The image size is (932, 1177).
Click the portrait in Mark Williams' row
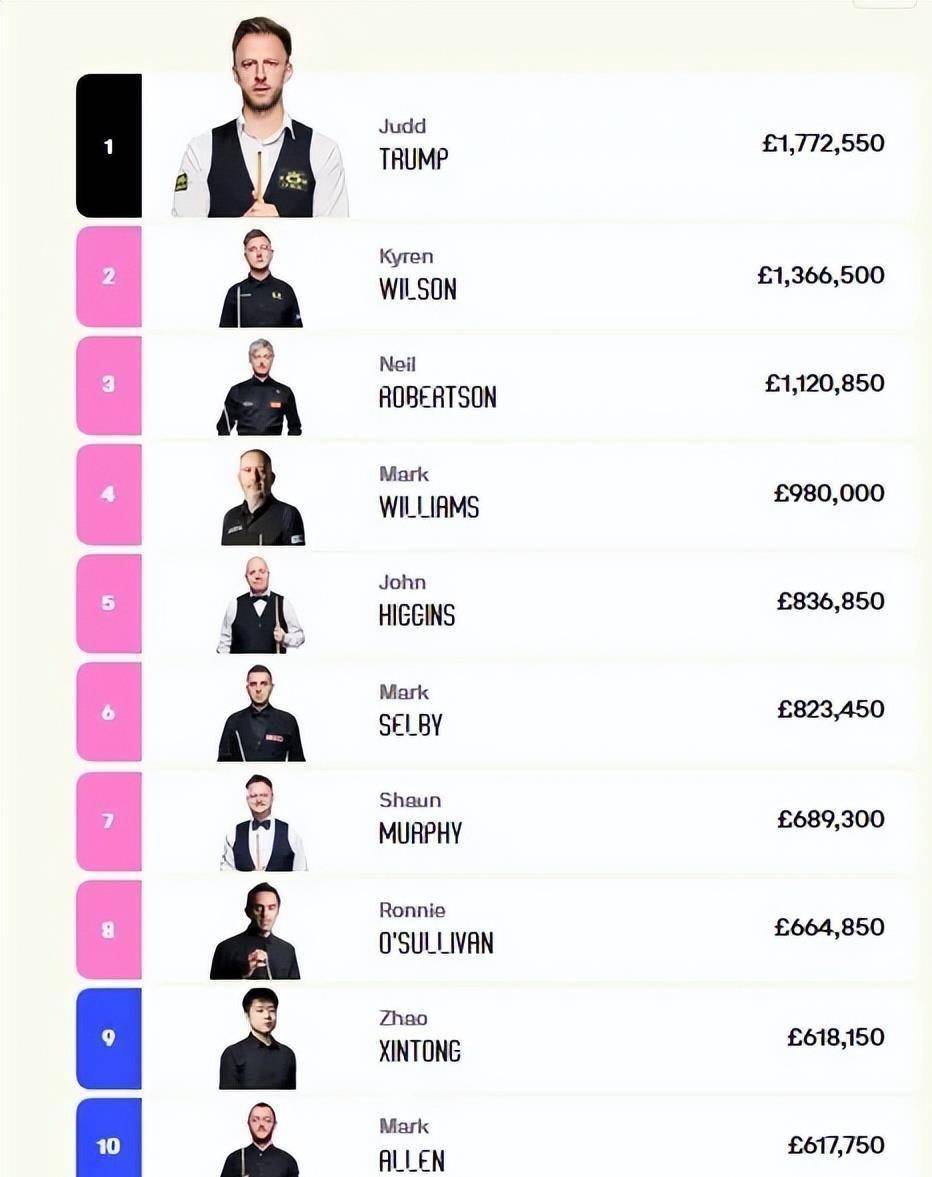click(x=262, y=497)
